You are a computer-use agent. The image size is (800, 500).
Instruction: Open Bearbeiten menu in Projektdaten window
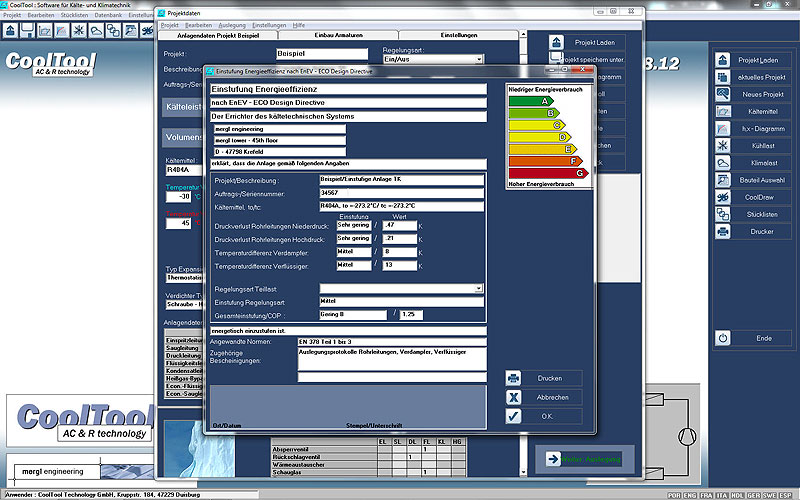click(x=198, y=25)
